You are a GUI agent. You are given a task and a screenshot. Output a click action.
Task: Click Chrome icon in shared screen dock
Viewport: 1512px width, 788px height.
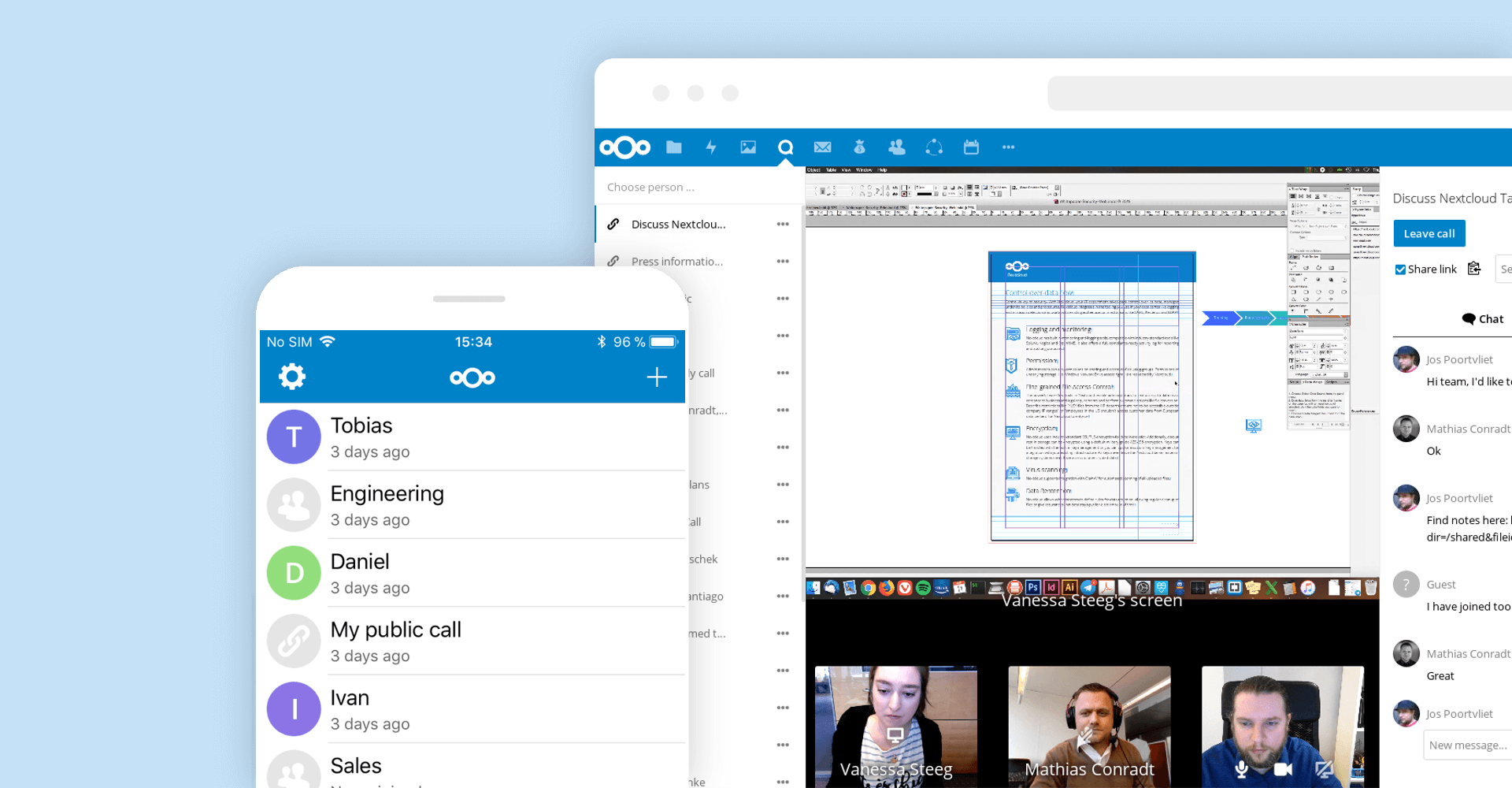click(x=868, y=588)
